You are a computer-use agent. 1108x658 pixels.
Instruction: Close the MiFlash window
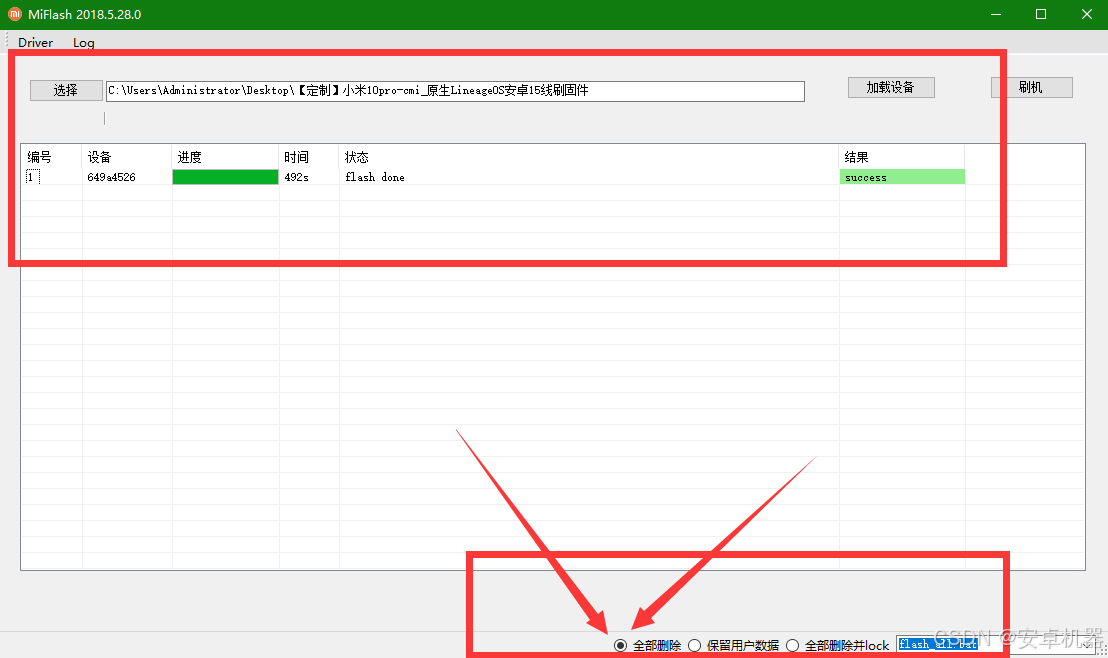click(1086, 14)
